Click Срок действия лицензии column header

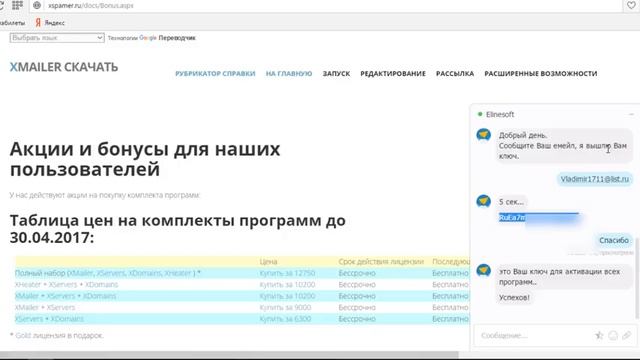tap(381, 262)
